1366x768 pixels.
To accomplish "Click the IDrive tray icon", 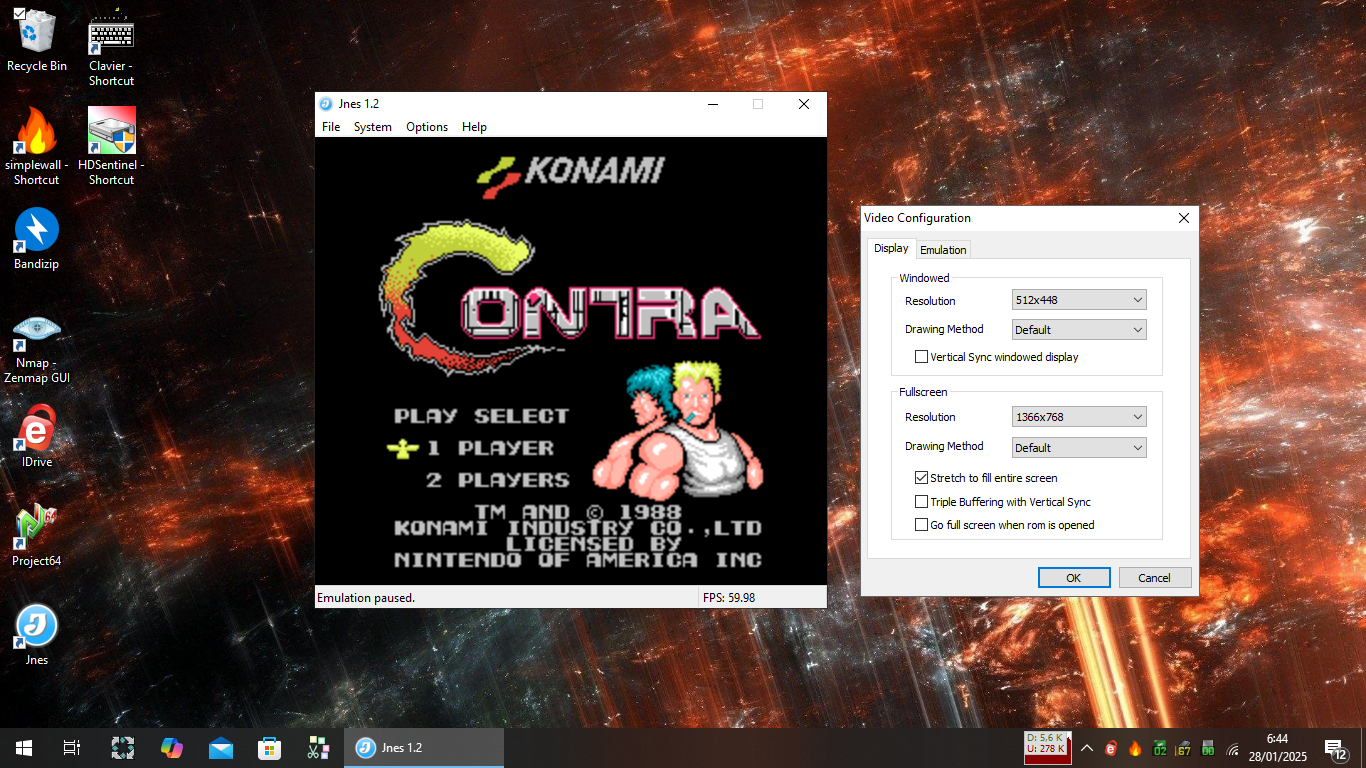I will click(1111, 748).
